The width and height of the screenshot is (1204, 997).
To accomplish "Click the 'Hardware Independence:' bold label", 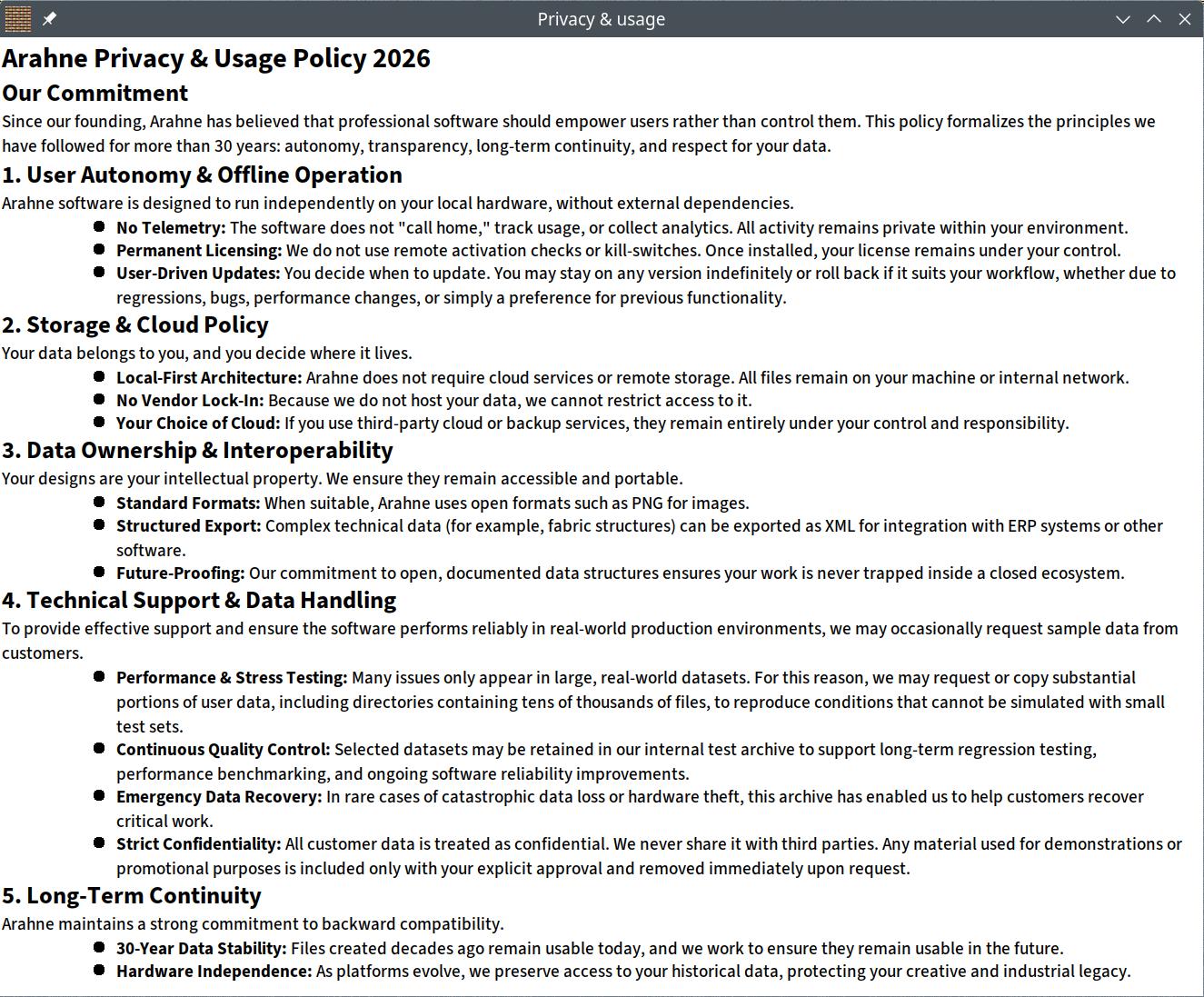I will point(214,972).
